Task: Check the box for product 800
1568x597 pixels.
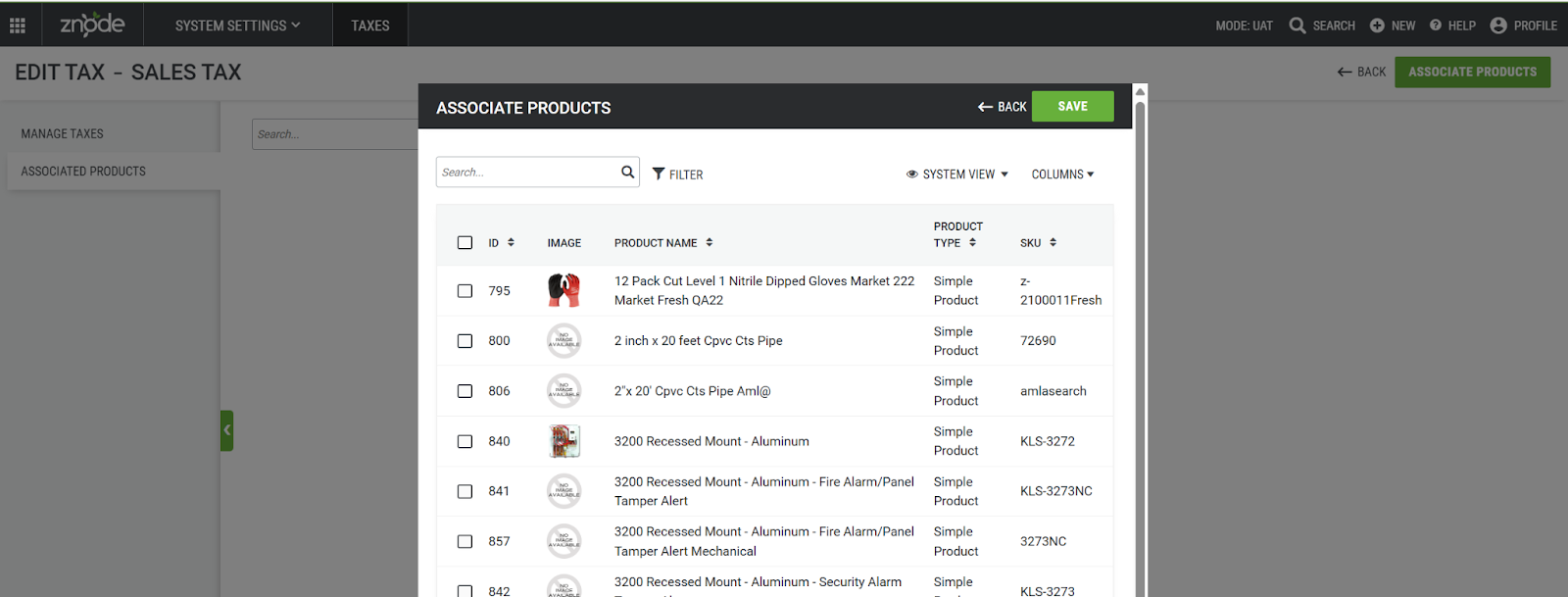Action: (465, 340)
